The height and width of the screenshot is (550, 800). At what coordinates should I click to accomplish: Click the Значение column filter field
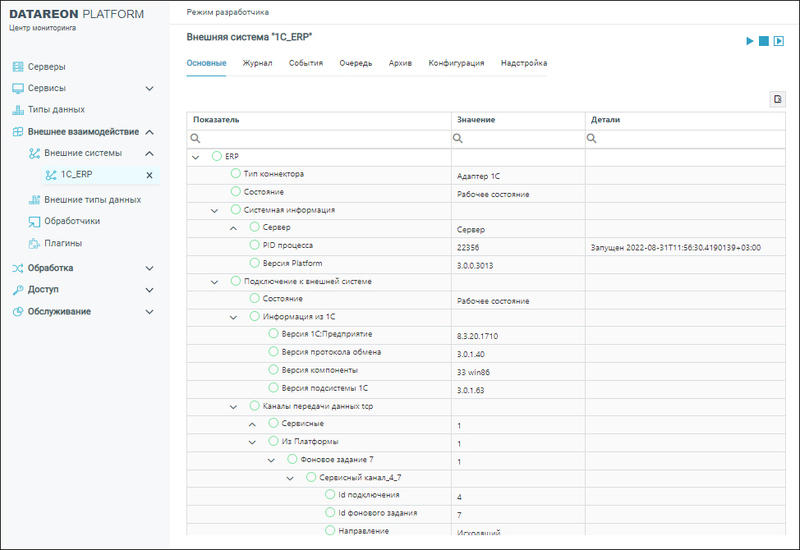(518, 139)
